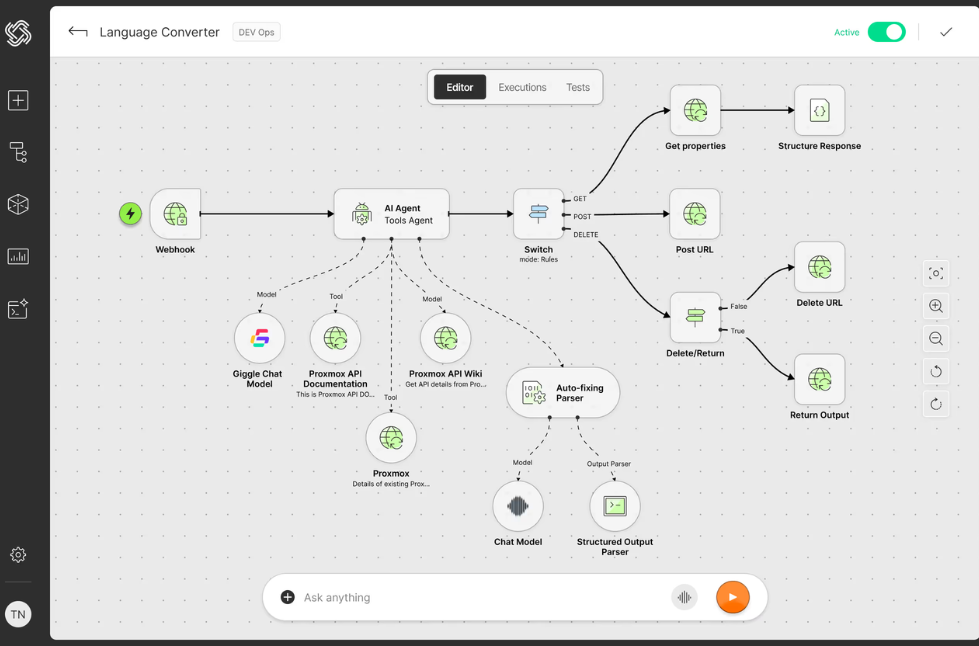Zoom in on the canvas
Viewport: 979px width, 646px height.
coord(935,306)
